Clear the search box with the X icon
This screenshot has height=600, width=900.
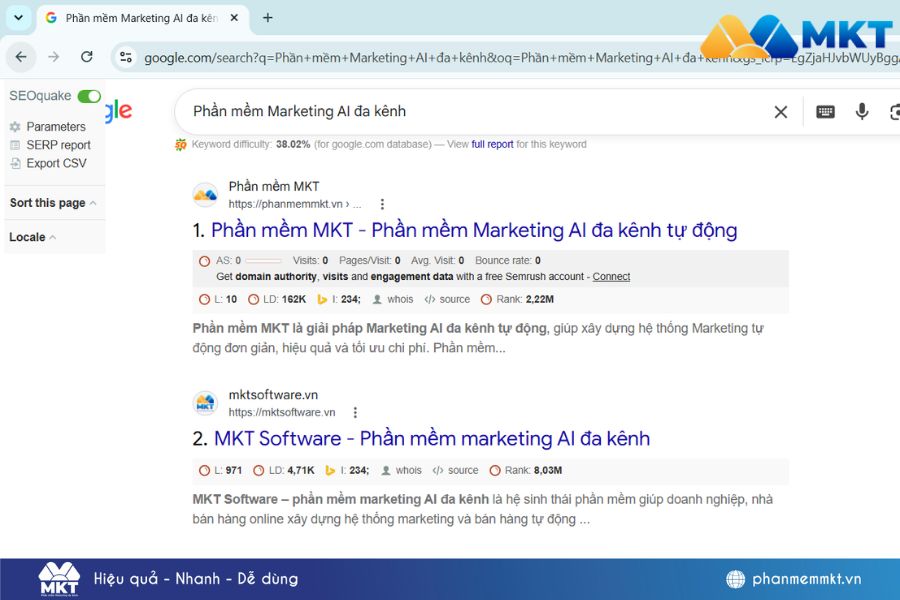click(781, 112)
